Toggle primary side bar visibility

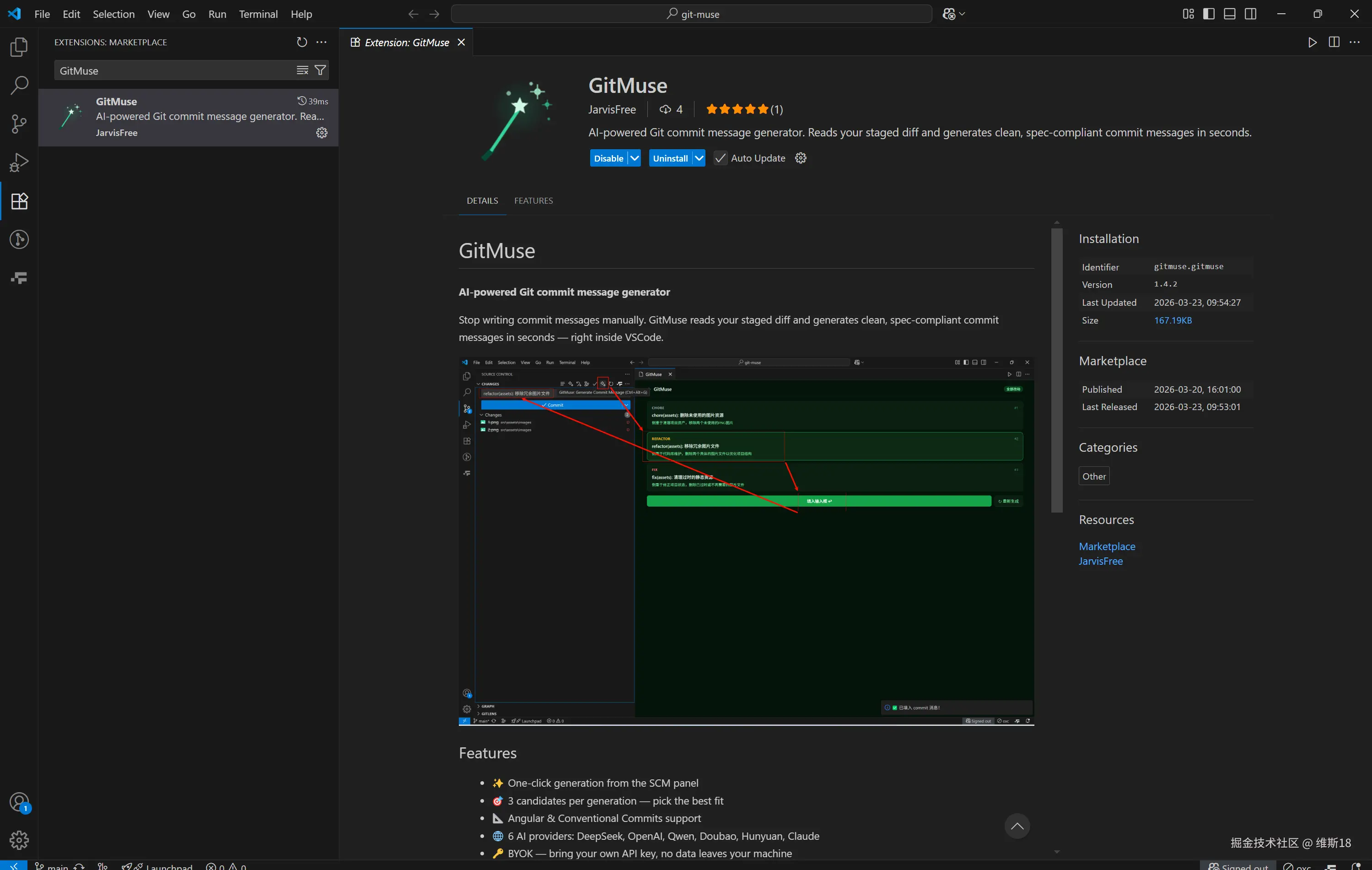pos(1209,14)
